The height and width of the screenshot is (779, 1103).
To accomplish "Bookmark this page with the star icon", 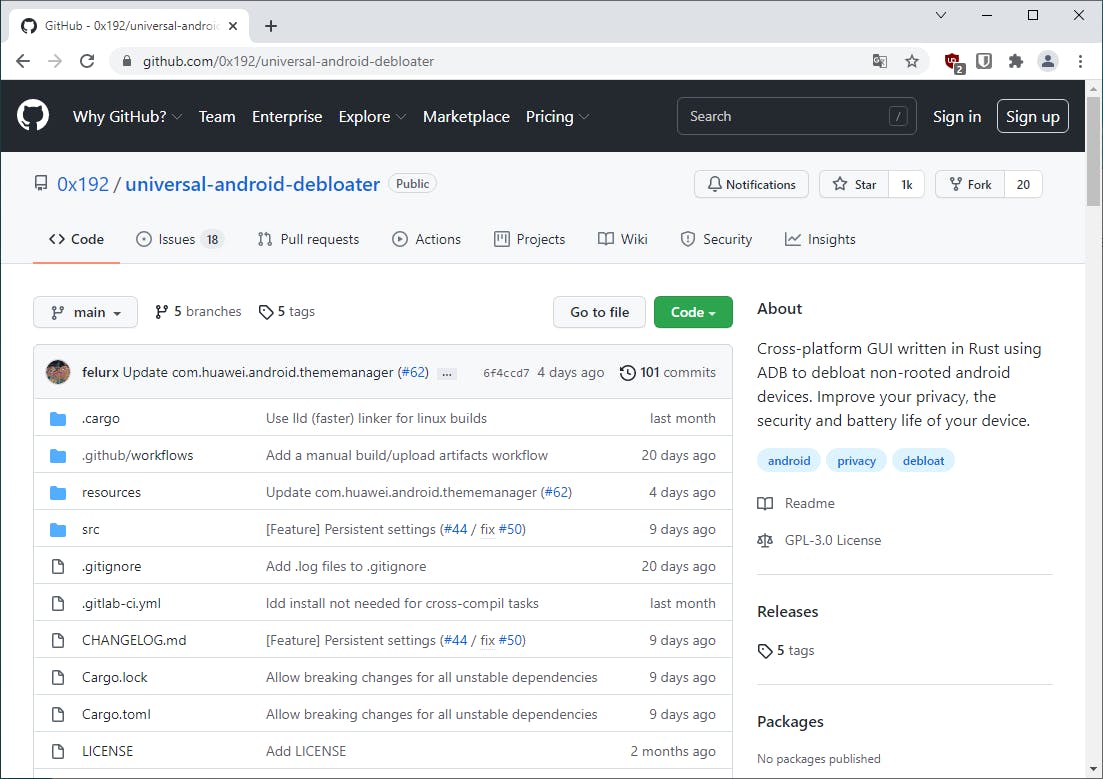I will [912, 61].
